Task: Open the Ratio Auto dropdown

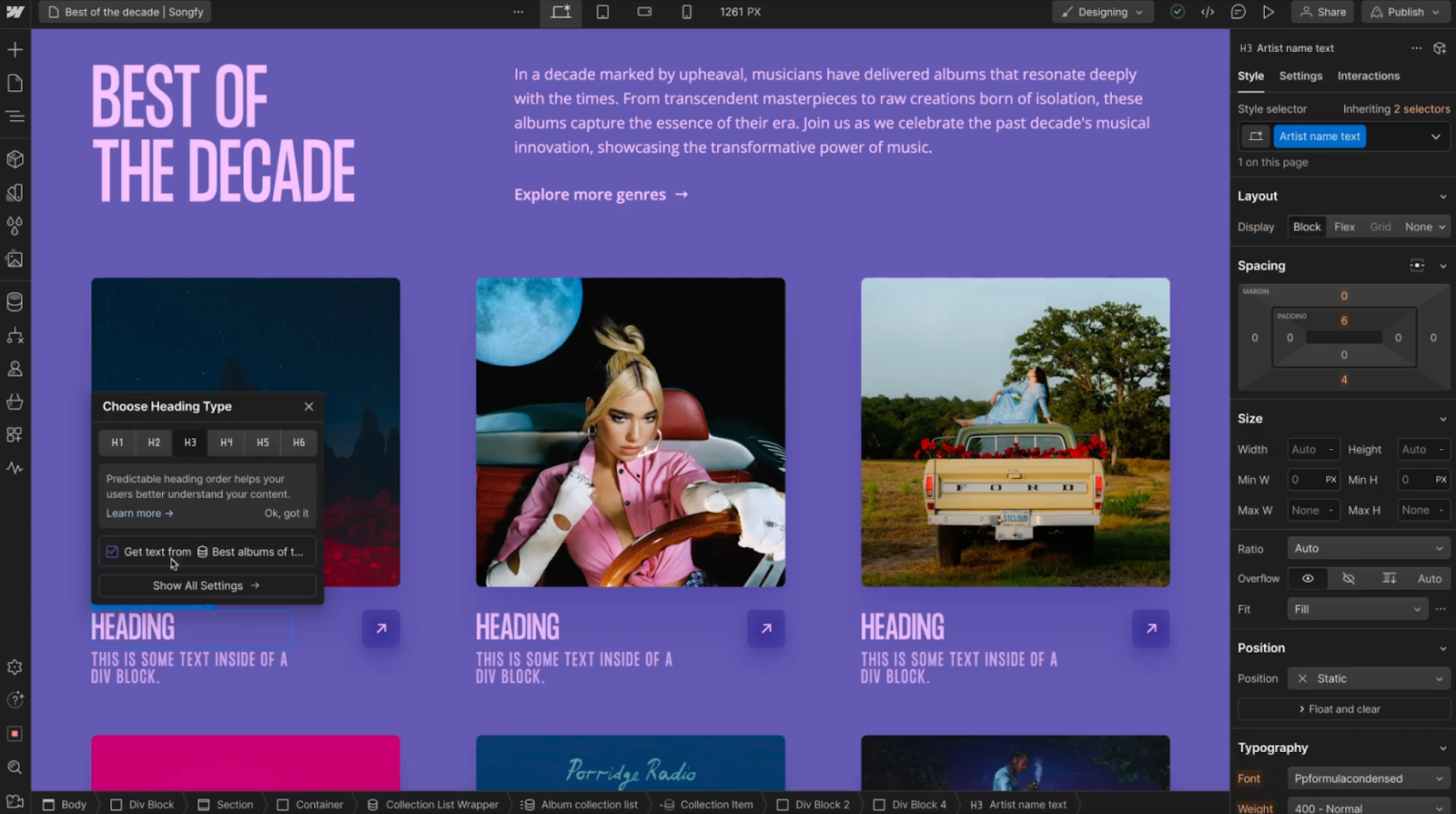Action: 1368,548
